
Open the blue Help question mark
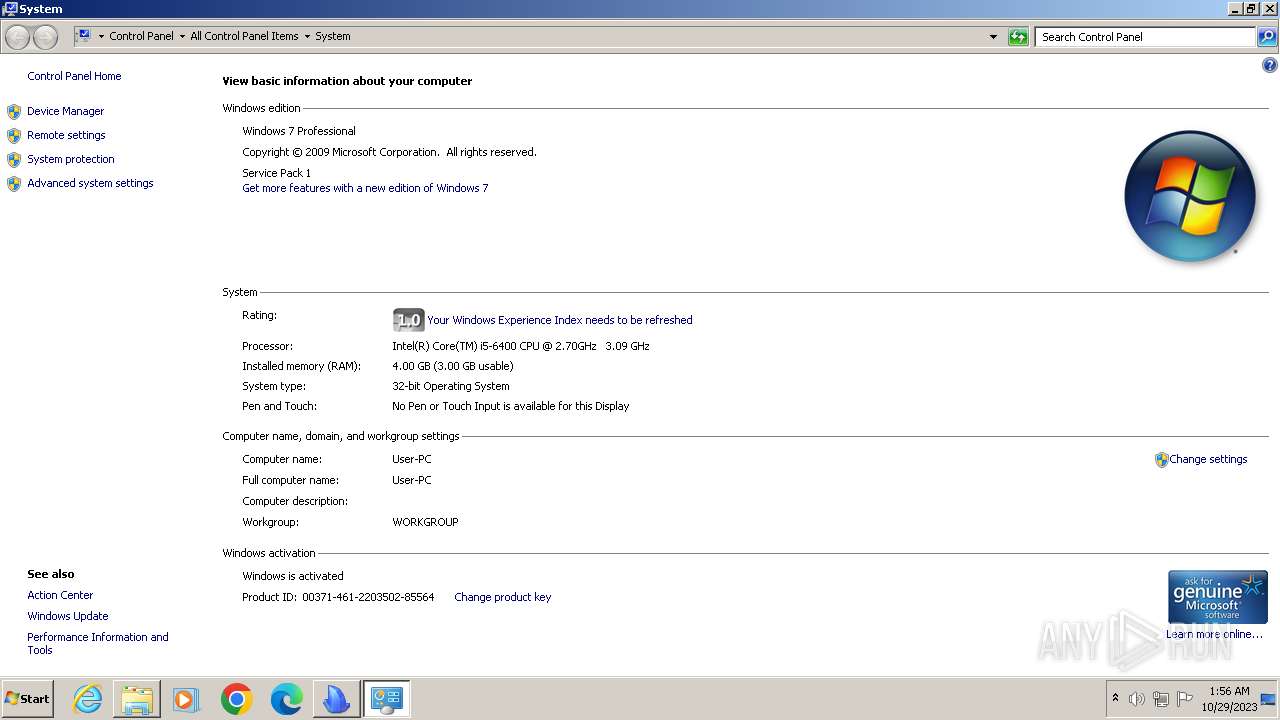1270,66
